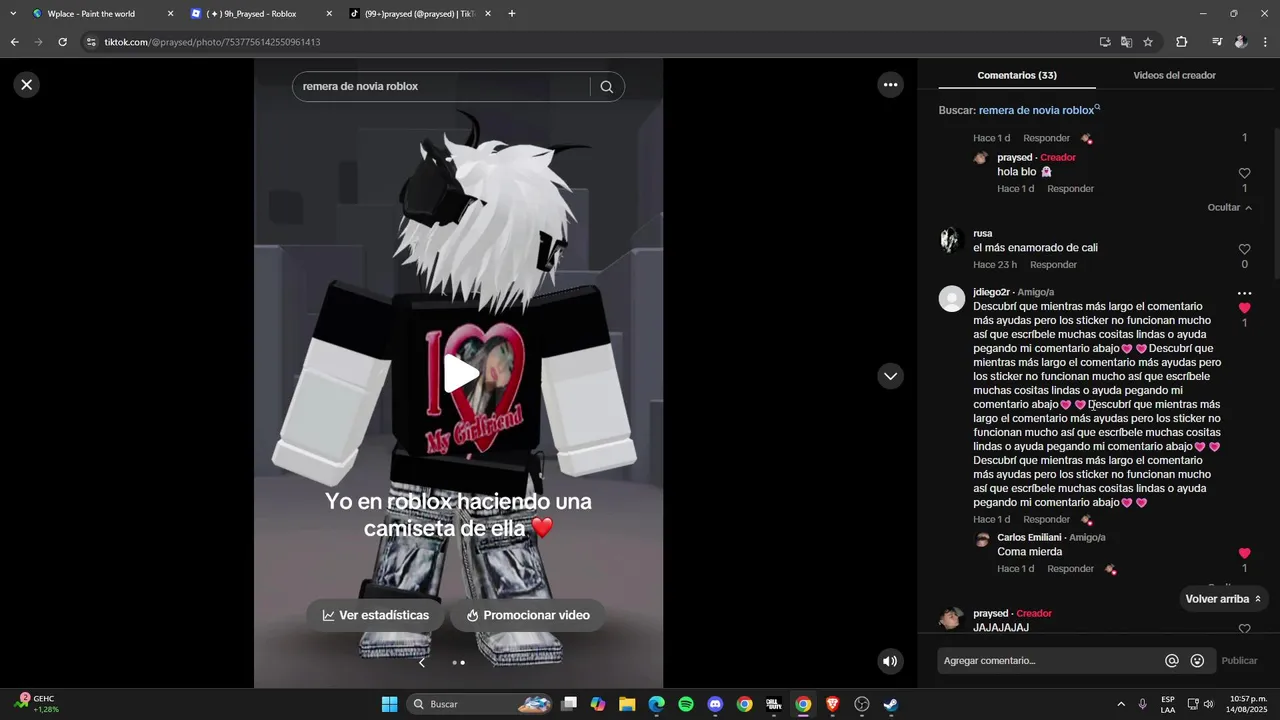Open jdiego2r's profile avatar
The width and height of the screenshot is (1280, 720).
click(951, 298)
